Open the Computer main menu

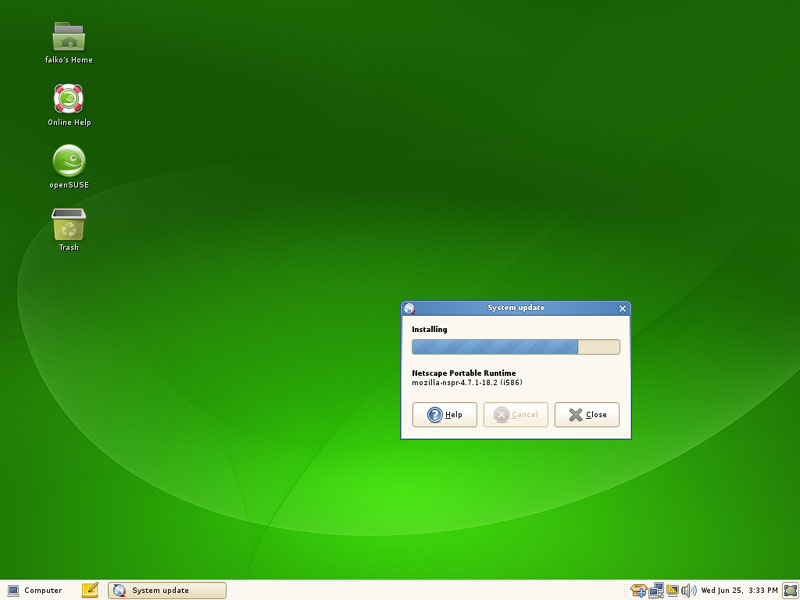coord(35,590)
